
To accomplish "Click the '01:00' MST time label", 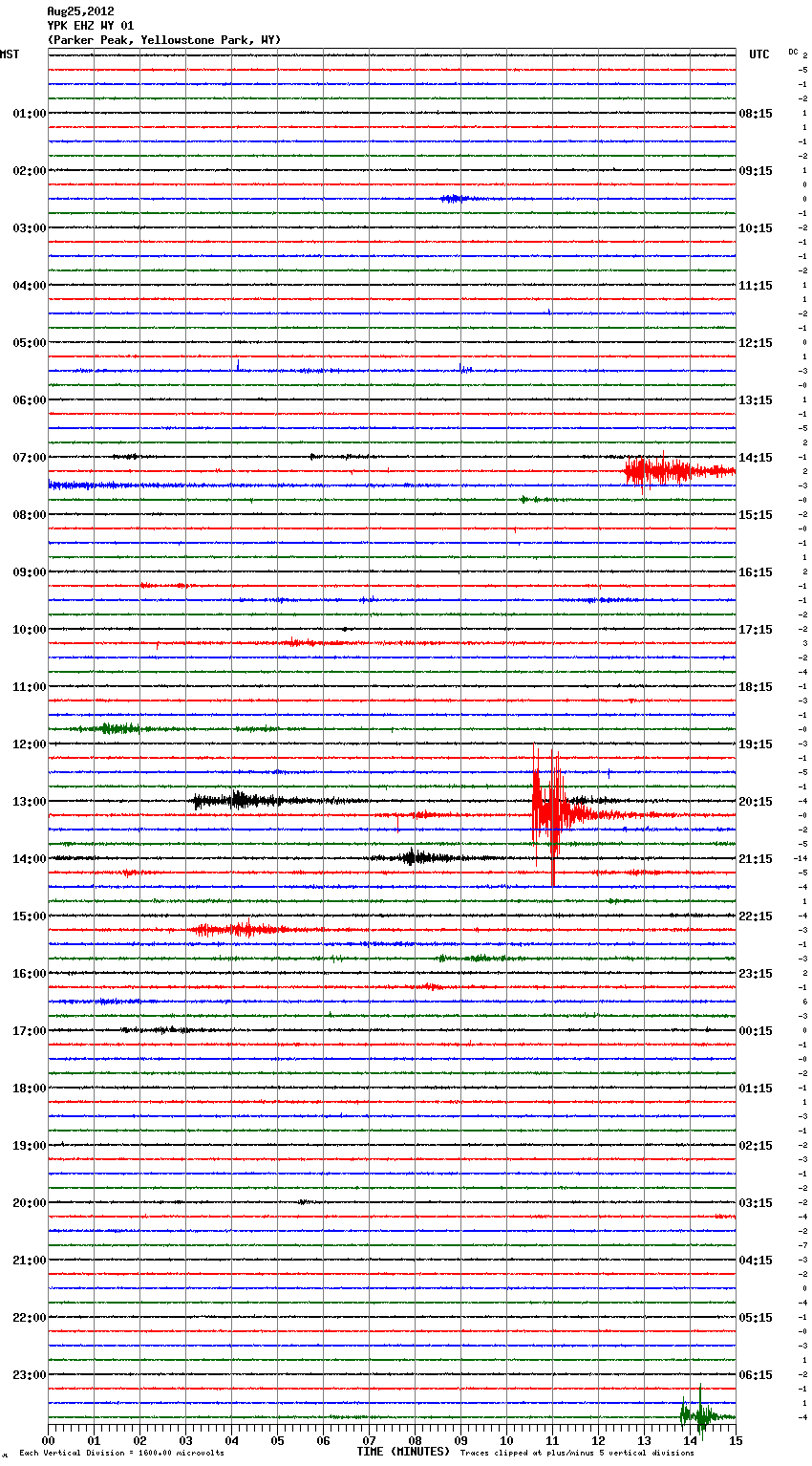I will 30,114.
